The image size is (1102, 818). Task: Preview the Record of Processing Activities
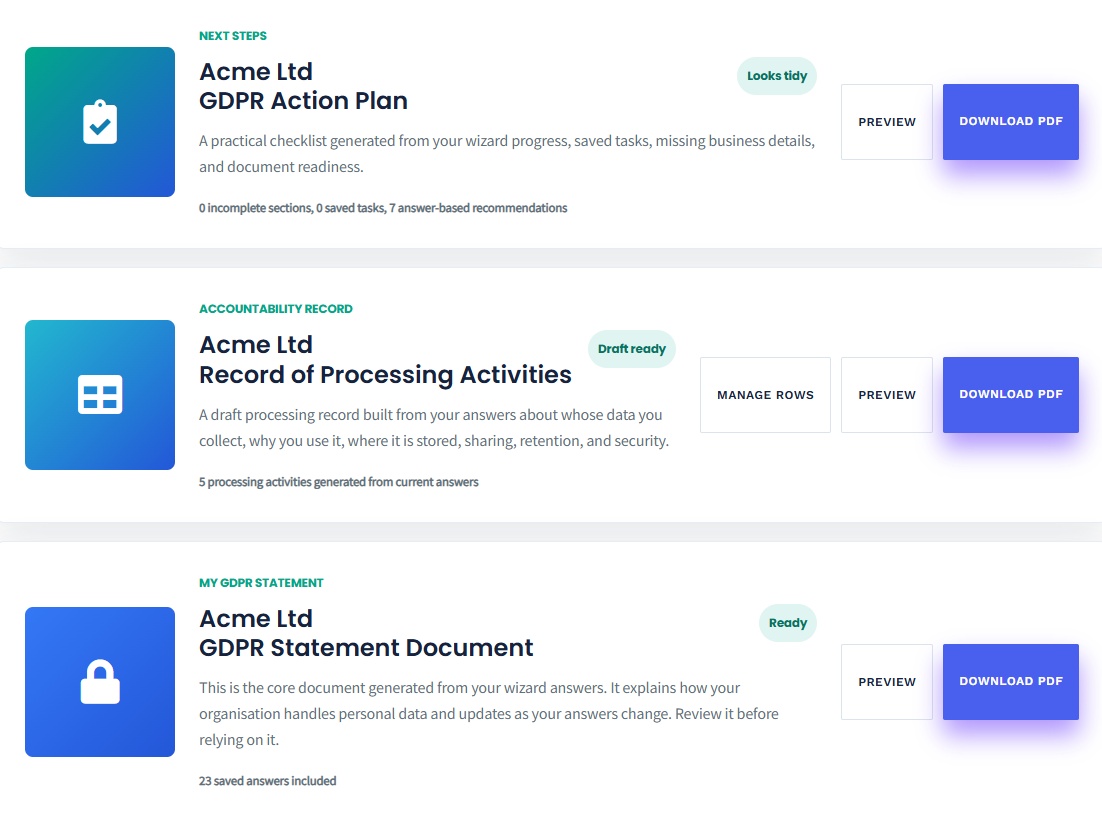[886, 394]
